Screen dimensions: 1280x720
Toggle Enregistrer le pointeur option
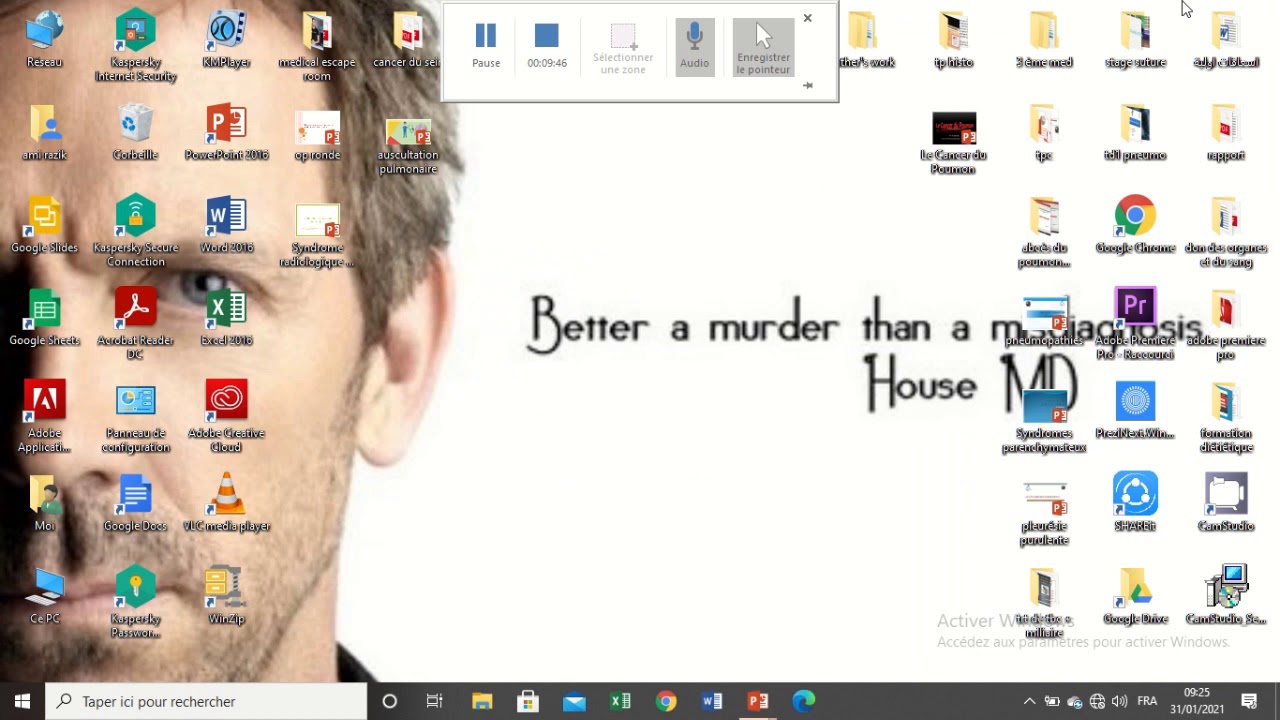click(x=763, y=48)
